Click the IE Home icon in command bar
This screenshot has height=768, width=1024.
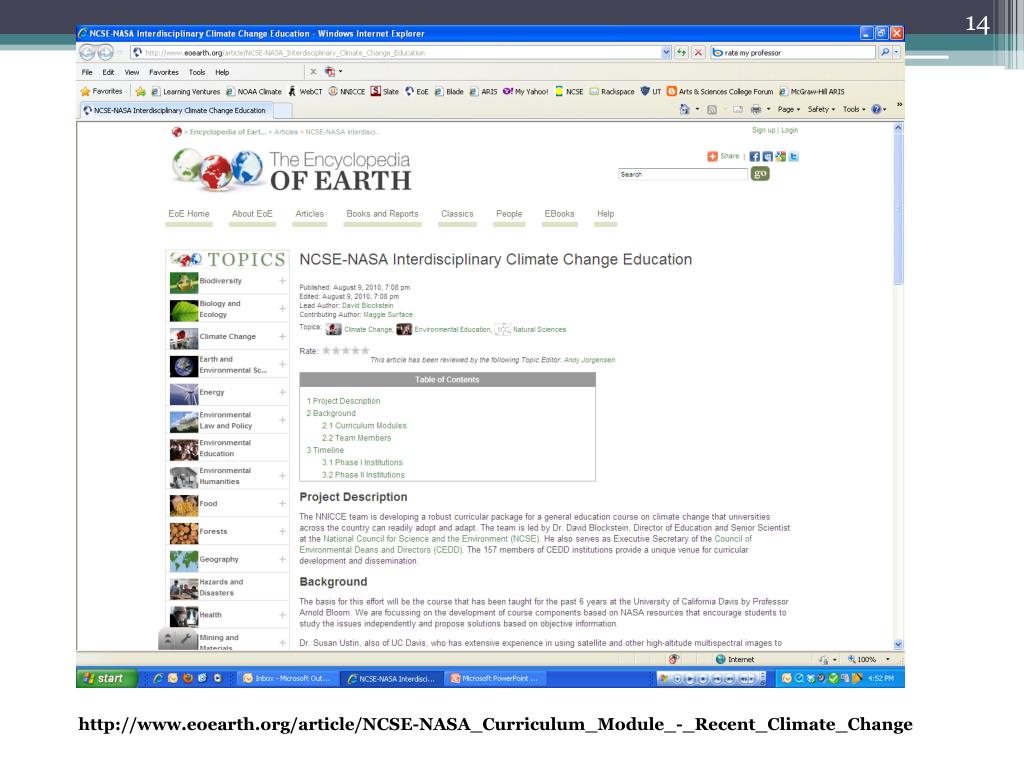coord(684,110)
